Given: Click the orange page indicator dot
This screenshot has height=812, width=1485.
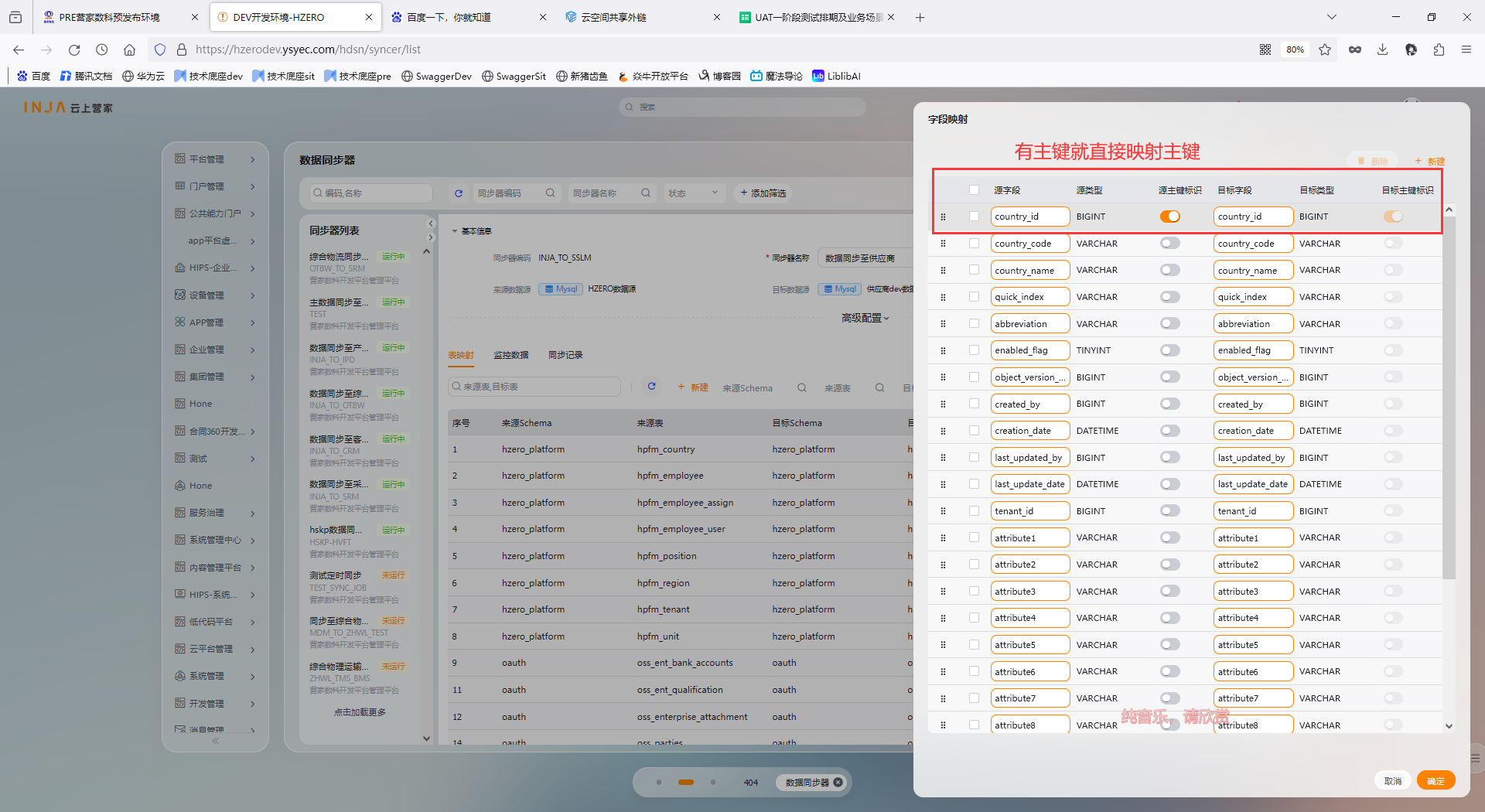Looking at the screenshot, I should [x=686, y=783].
